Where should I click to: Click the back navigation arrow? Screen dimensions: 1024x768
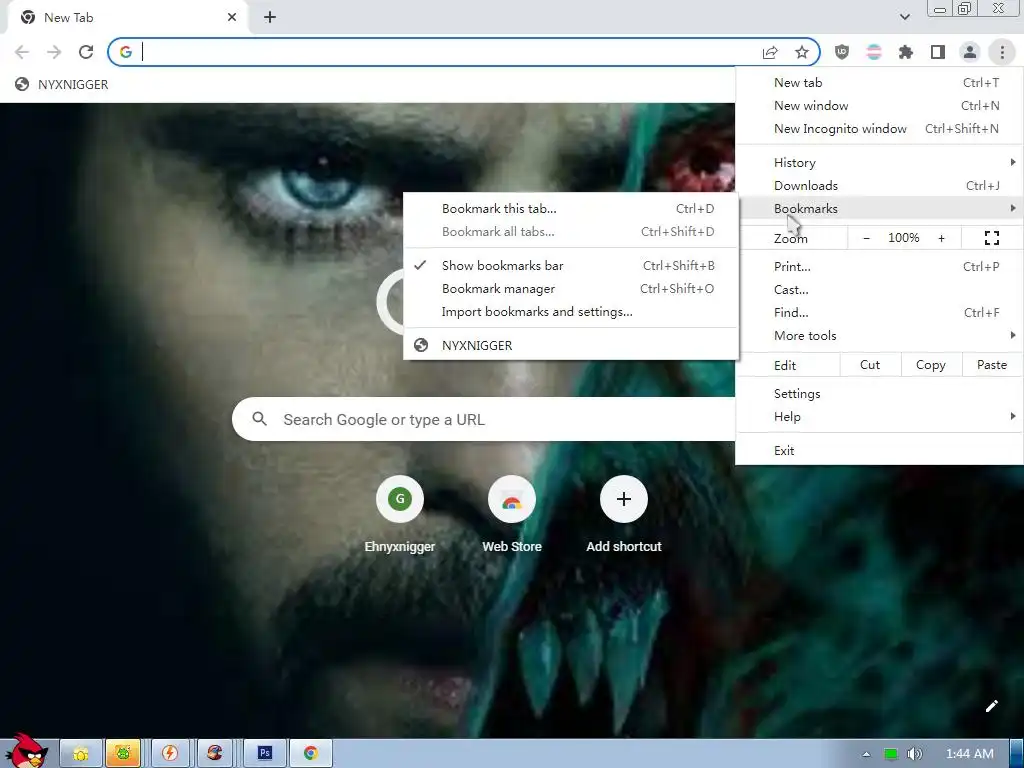[x=22, y=52]
